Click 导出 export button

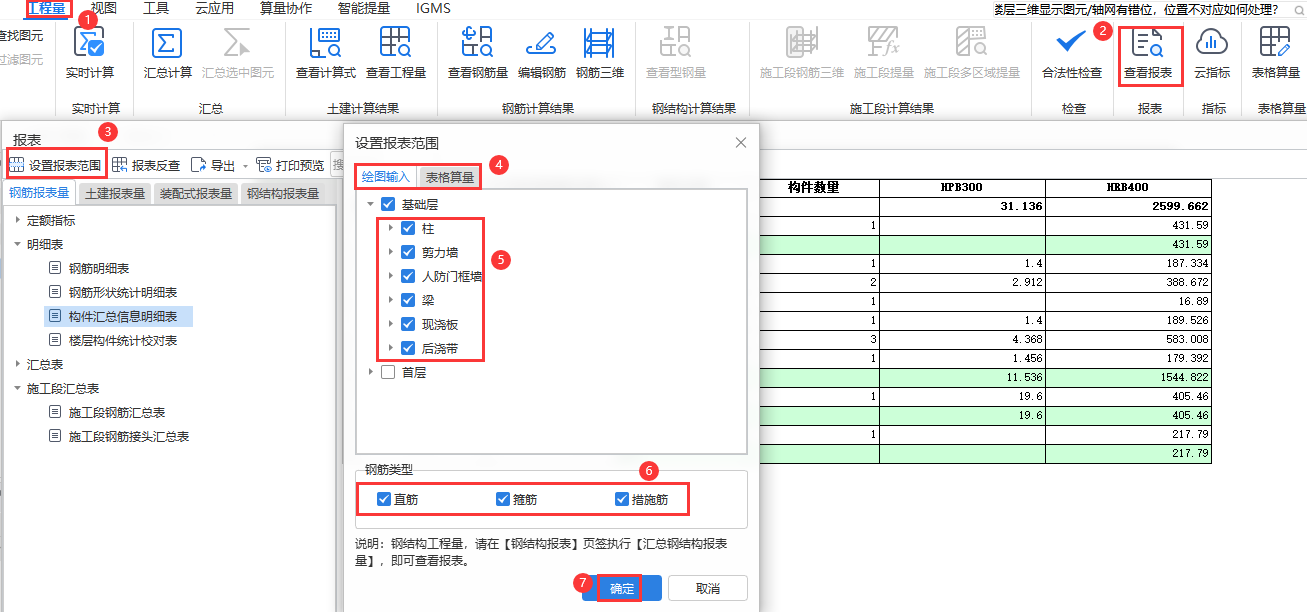[x=214, y=165]
